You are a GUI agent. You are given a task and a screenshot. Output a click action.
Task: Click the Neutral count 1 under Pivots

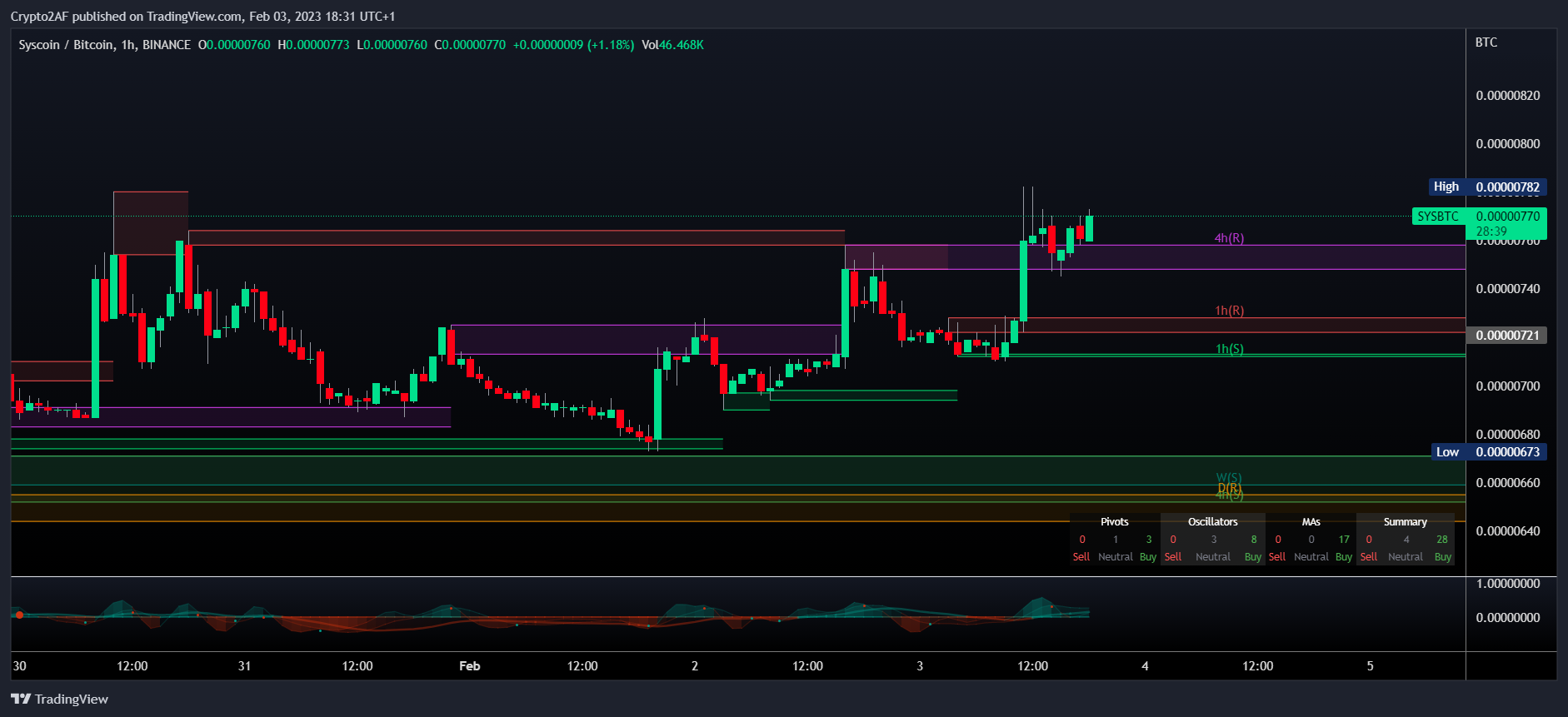pos(1116,540)
